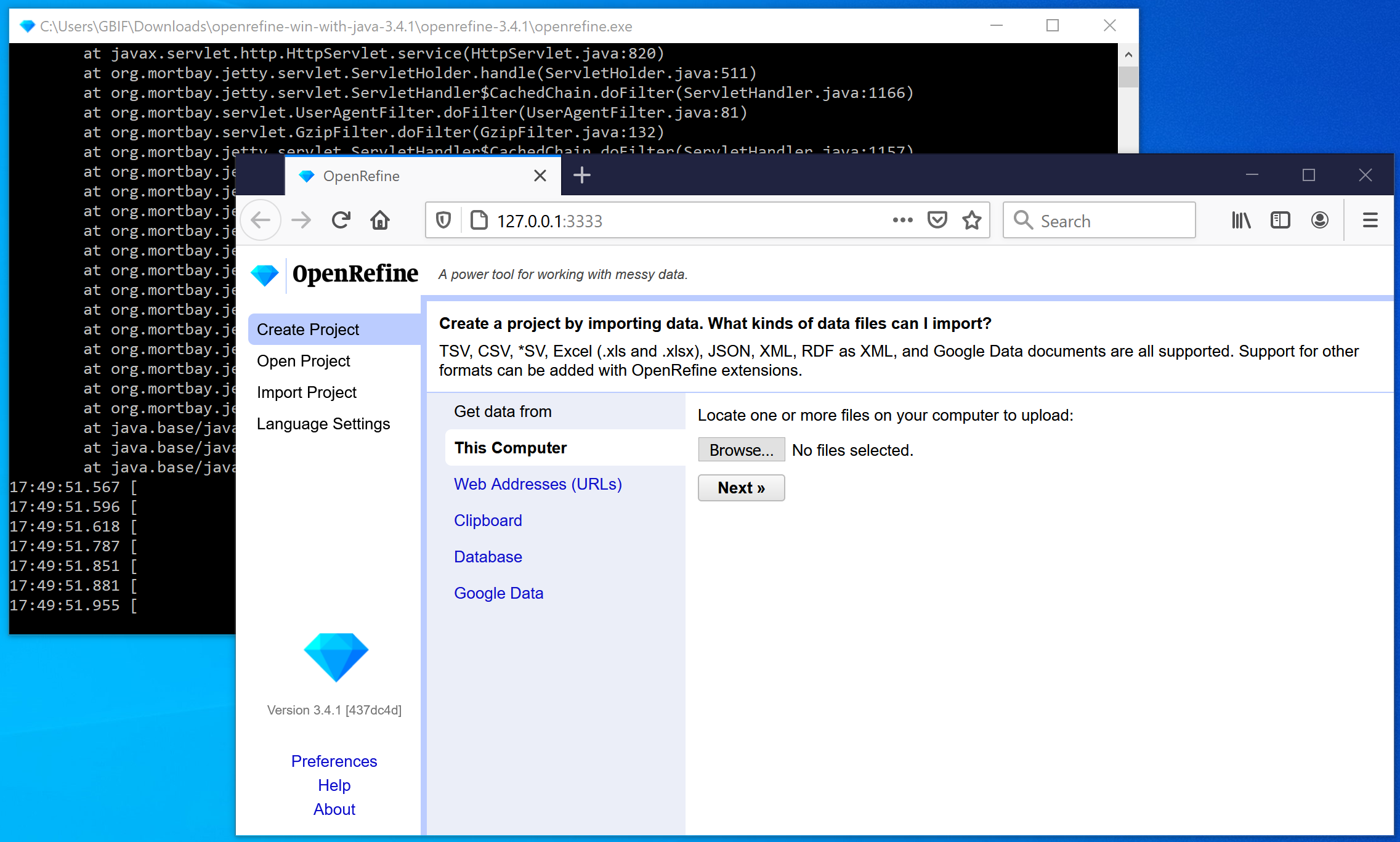Expand page actions three-dot menu
1400x842 pixels.
tap(902, 220)
